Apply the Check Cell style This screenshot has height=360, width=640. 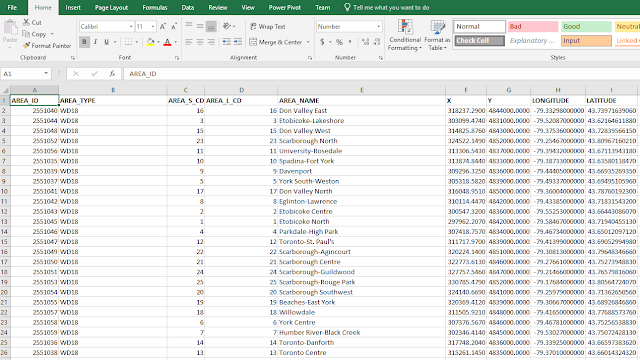(479, 41)
